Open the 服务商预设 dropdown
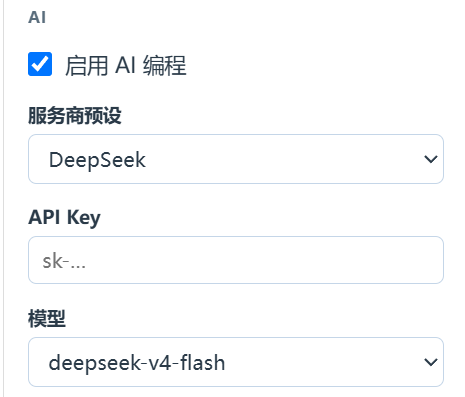 pyautogui.click(x=236, y=159)
